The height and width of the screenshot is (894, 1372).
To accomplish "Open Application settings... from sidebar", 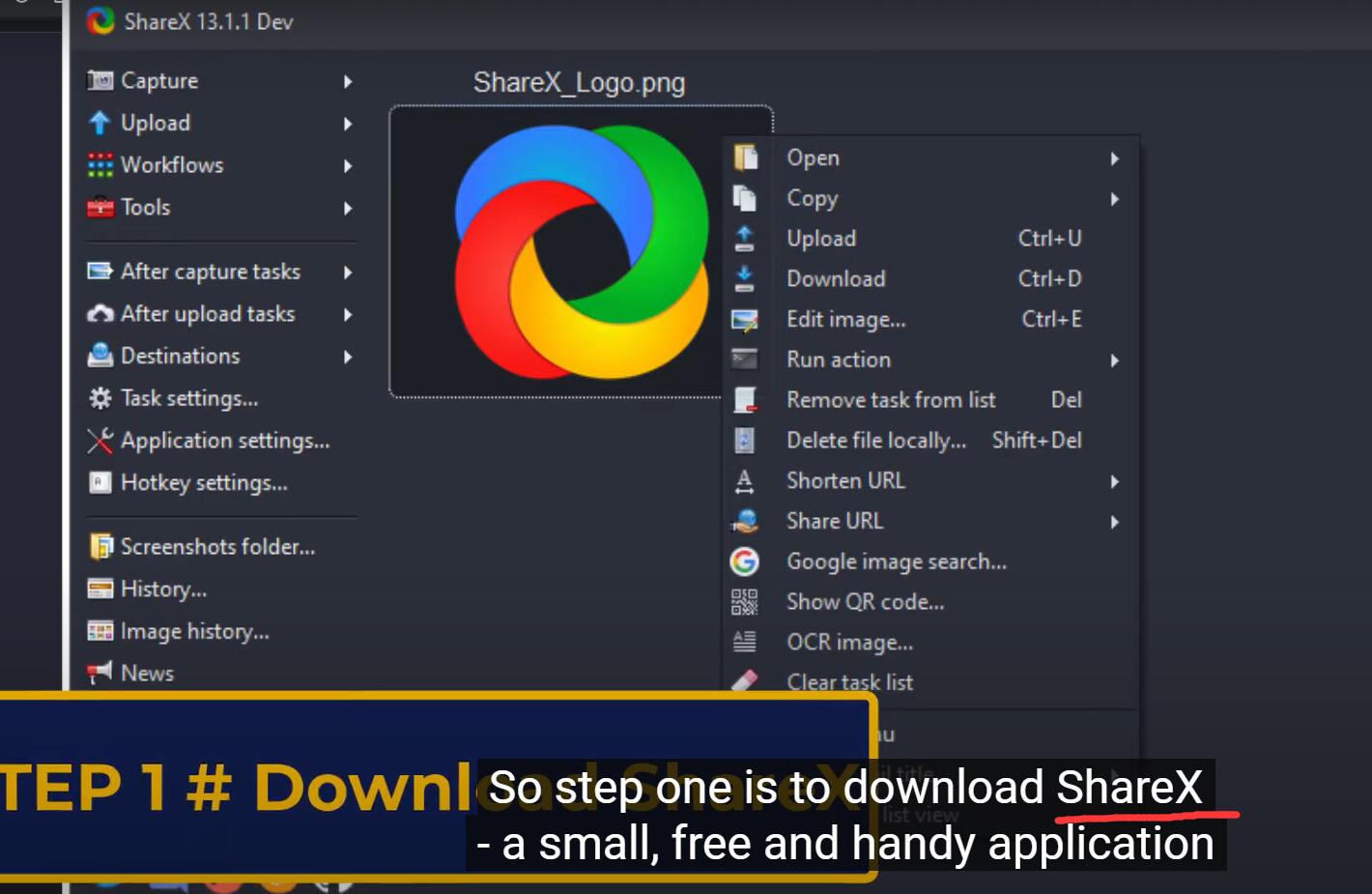I will tap(225, 441).
